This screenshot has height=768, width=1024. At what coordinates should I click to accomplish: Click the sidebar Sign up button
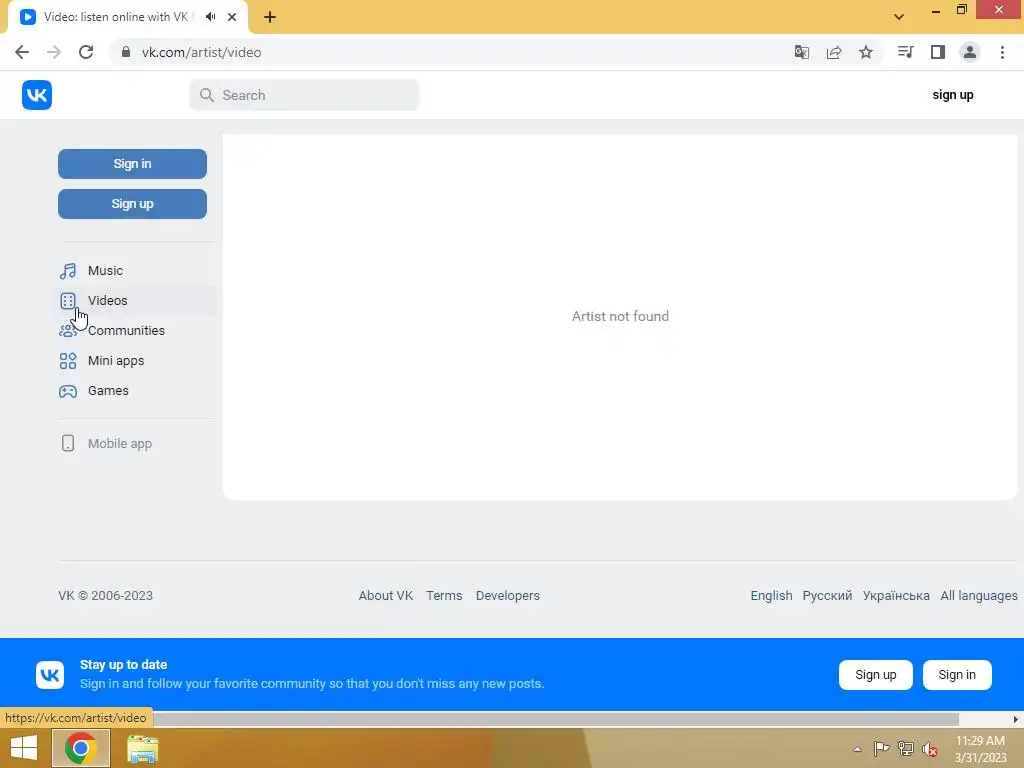(x=133, y=204)
